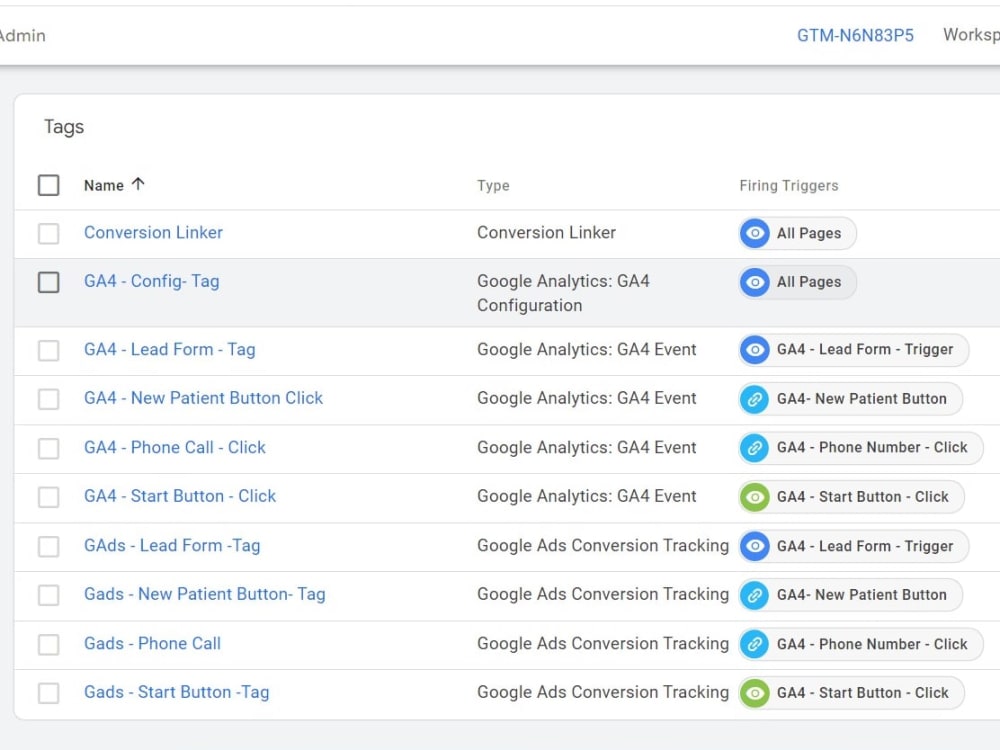Sort by the Type column header
This screenshot has height=750, width=1000.
pos(493,186)
